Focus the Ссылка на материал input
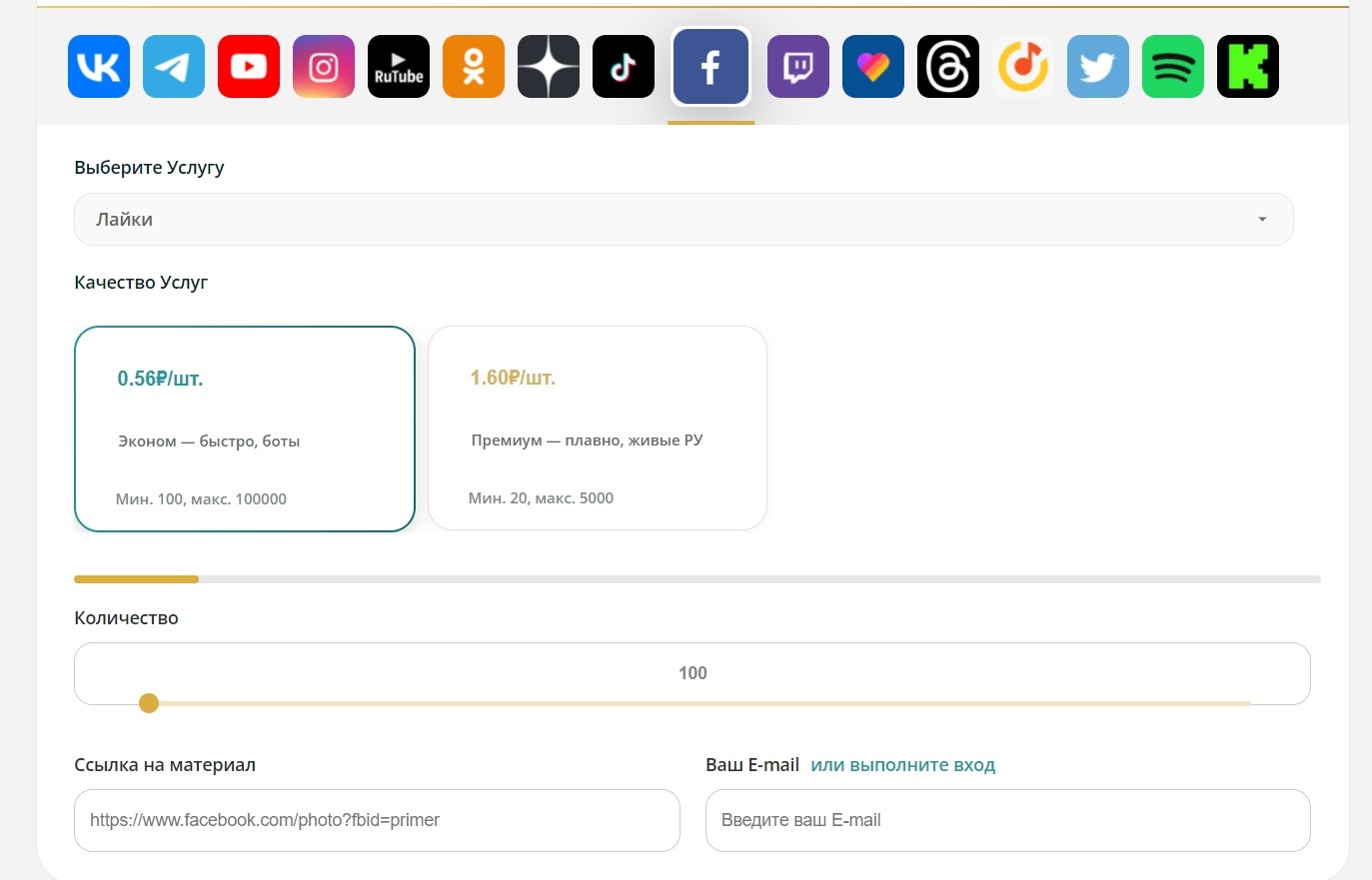The height and width of the screenshot is (880, 1372). pyautogui.click(x=377, y=821)
